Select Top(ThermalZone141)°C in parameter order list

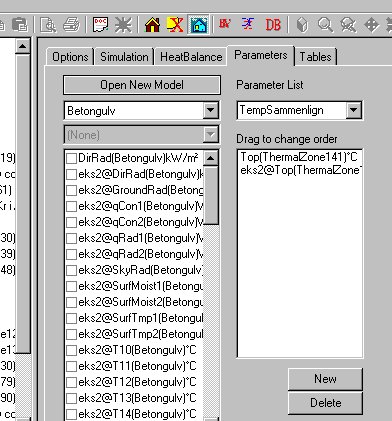299,157
